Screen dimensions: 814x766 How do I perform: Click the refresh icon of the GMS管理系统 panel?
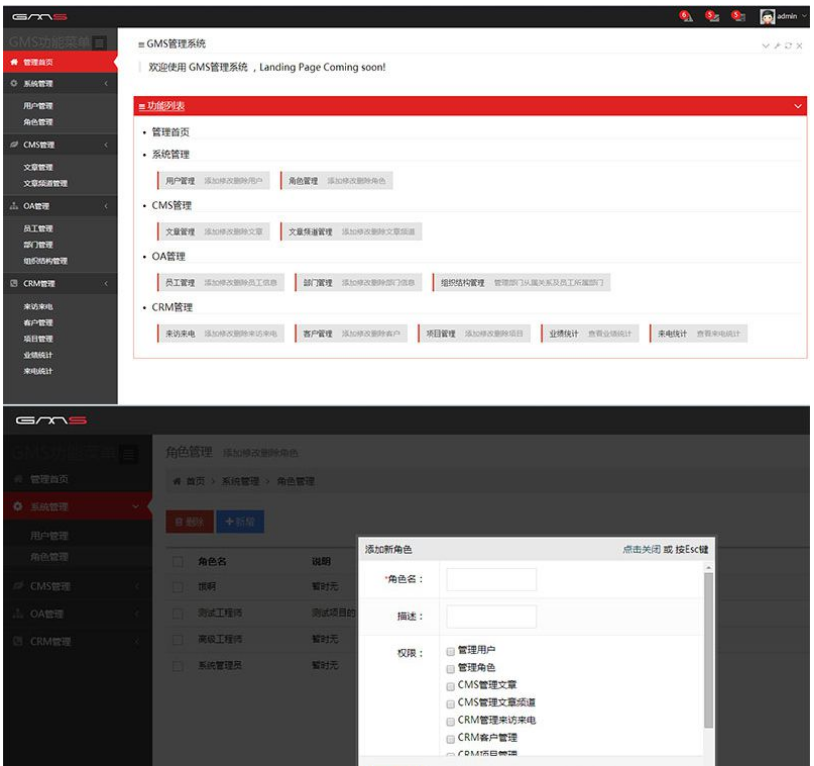point(789,46)
